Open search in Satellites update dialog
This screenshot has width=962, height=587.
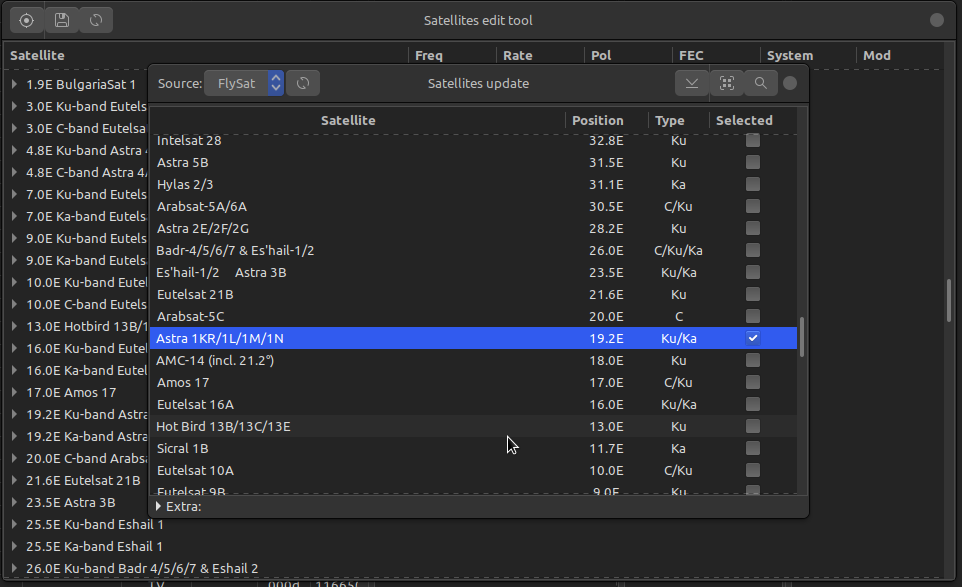[761, 83]
